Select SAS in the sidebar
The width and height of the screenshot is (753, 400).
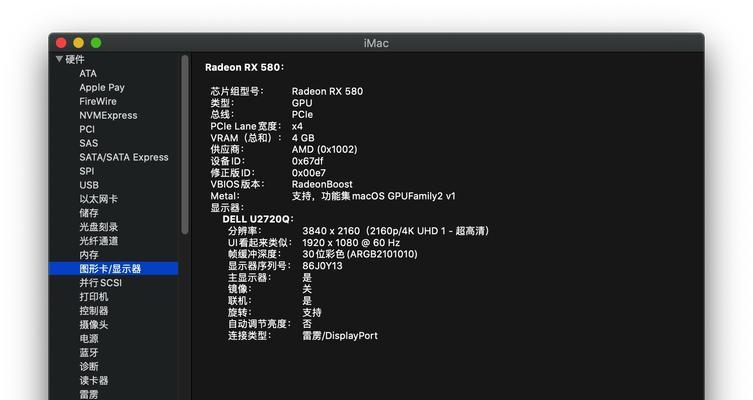pos(88,143)
